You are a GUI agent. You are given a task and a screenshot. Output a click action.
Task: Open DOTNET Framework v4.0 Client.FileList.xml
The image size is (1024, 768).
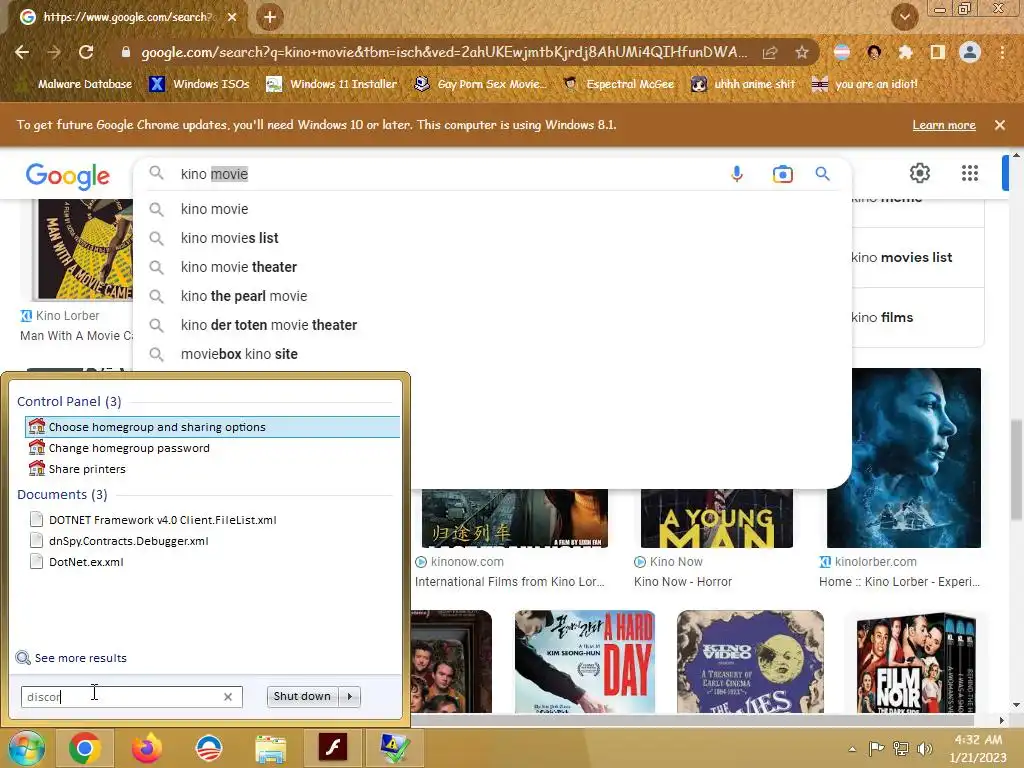[212, 520]
